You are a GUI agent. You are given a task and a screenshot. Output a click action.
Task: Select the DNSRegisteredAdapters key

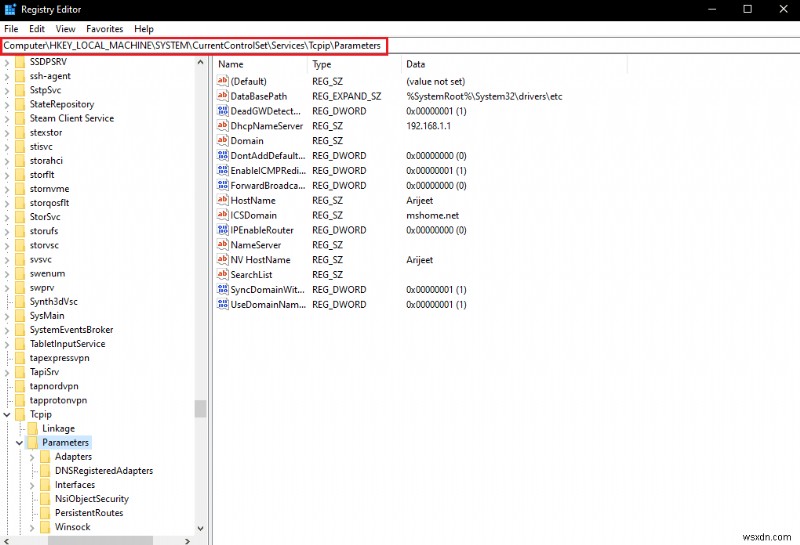coord(104,470)
